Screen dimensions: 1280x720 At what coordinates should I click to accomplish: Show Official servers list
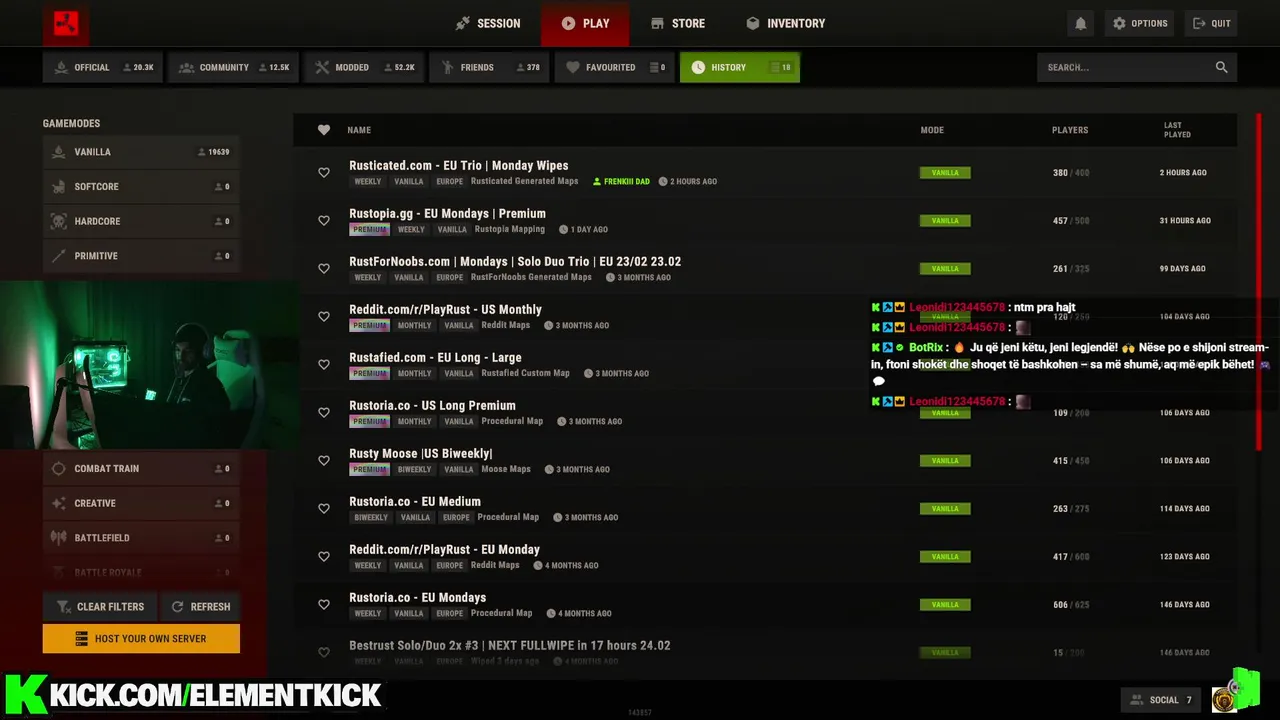coord(103,67)
